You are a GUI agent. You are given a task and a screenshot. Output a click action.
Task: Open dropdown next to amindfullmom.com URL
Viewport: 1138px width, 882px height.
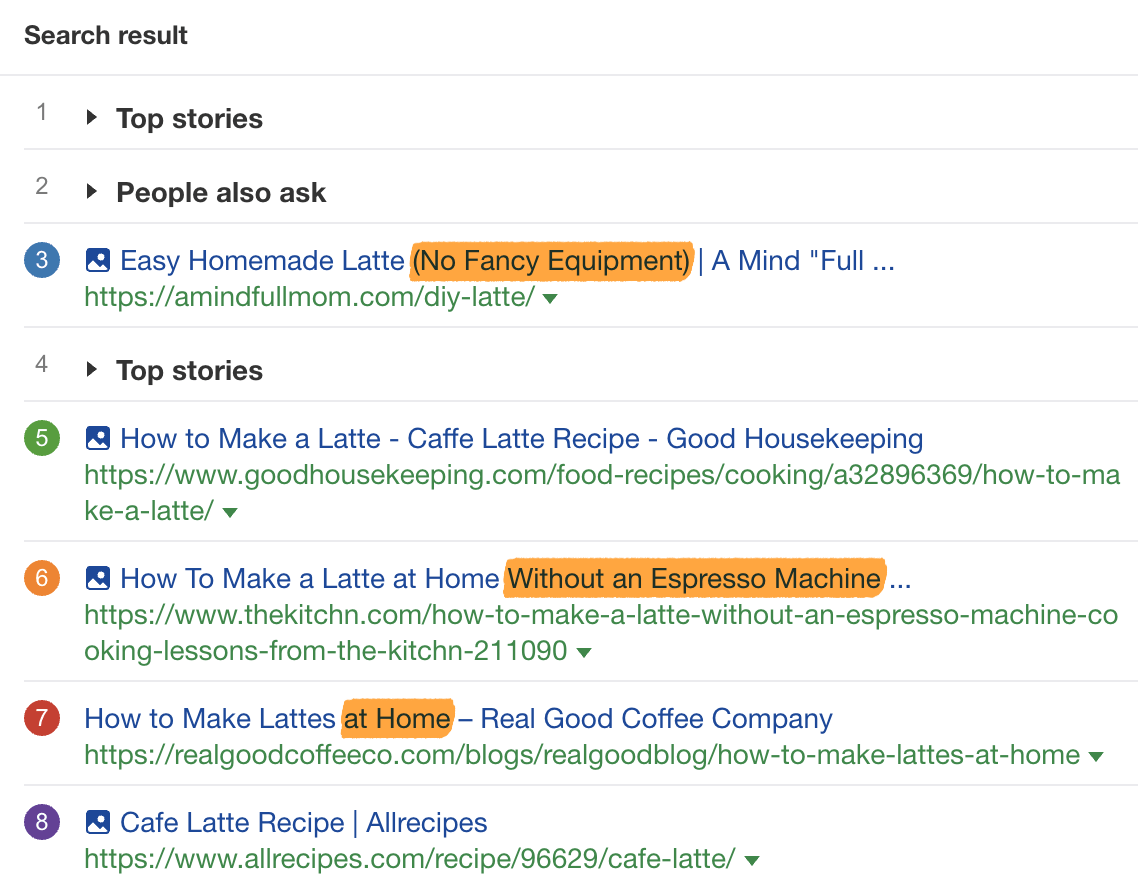pos(550,298)
